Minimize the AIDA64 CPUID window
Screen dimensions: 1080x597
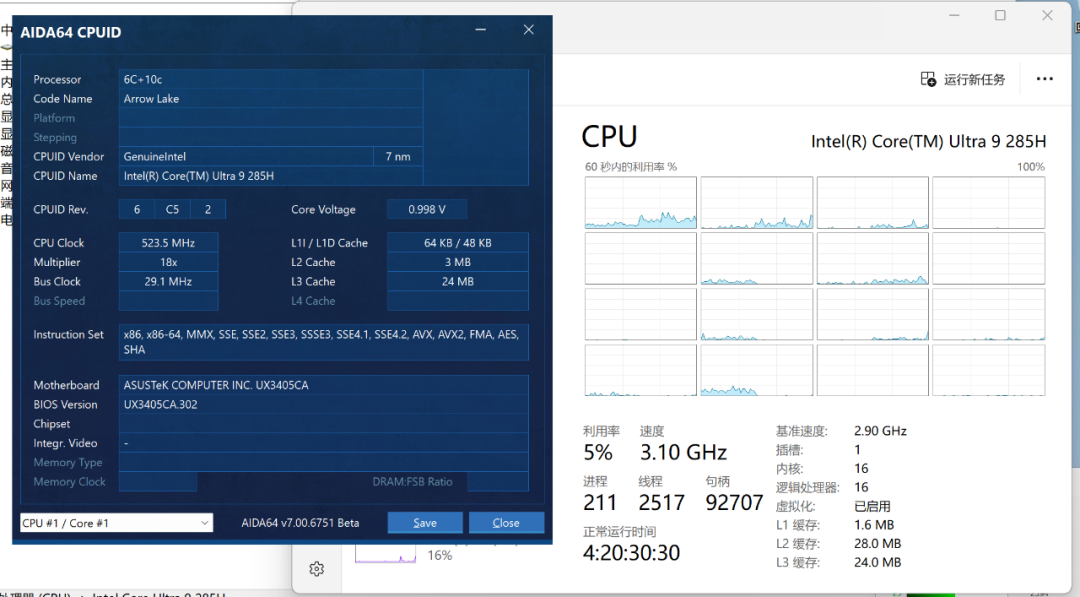click(x=481, y=30)
